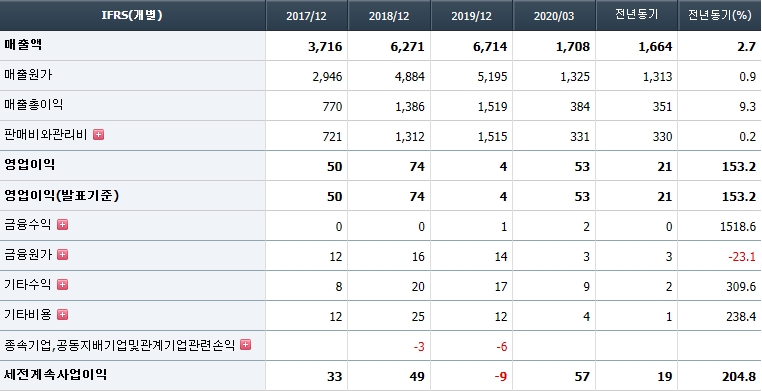Select the 기타비용 row label
The image size is (762, 391).
28,315
